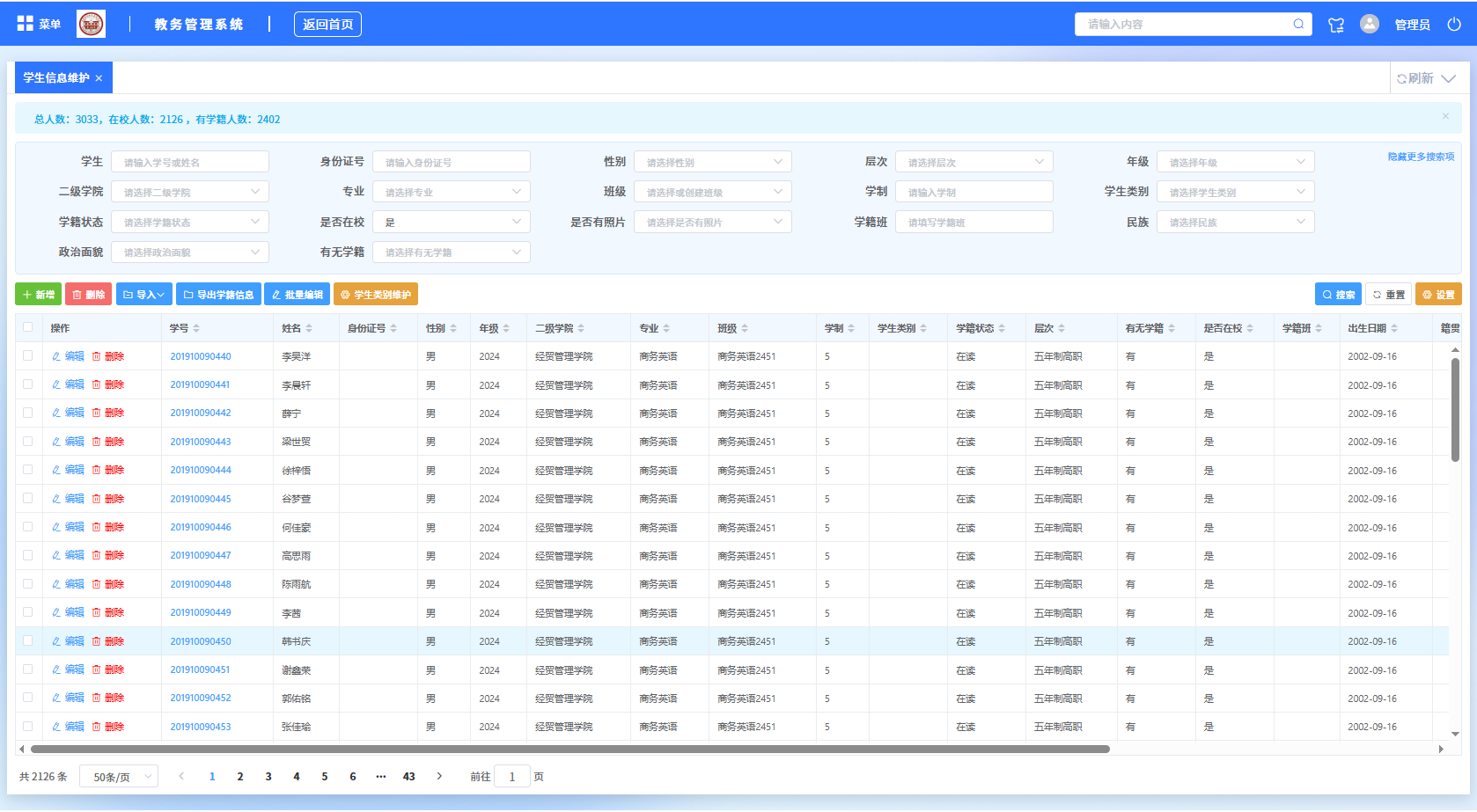Screen dimensions: 1477x812
Task: Toggle the select-all header checkbox
Action: pyautogui.click(x=27, y=327)
